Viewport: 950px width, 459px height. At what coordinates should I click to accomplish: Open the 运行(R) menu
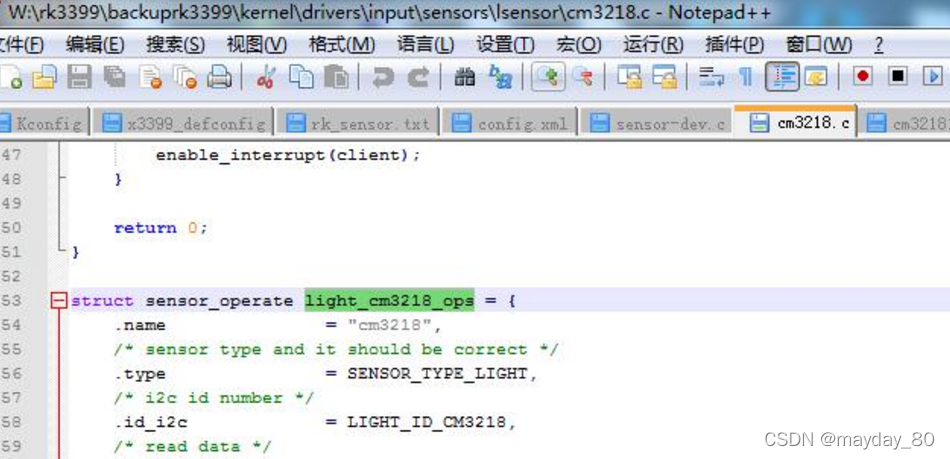653,45
